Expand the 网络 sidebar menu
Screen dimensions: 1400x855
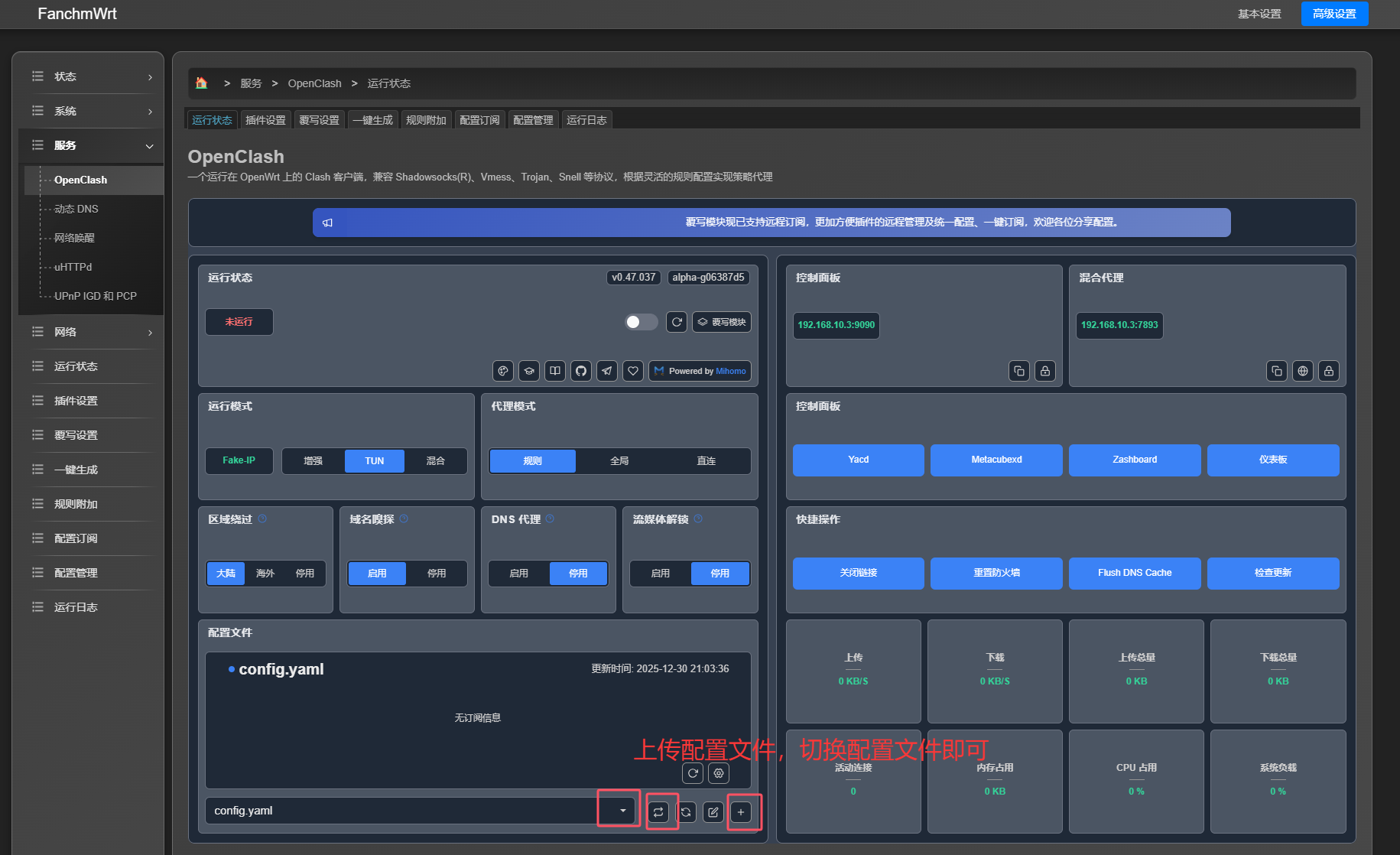91,332
